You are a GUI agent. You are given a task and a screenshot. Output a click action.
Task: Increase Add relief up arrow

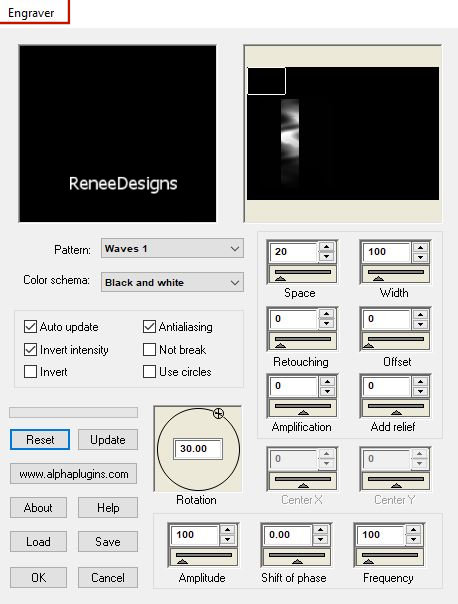[420, 381]
